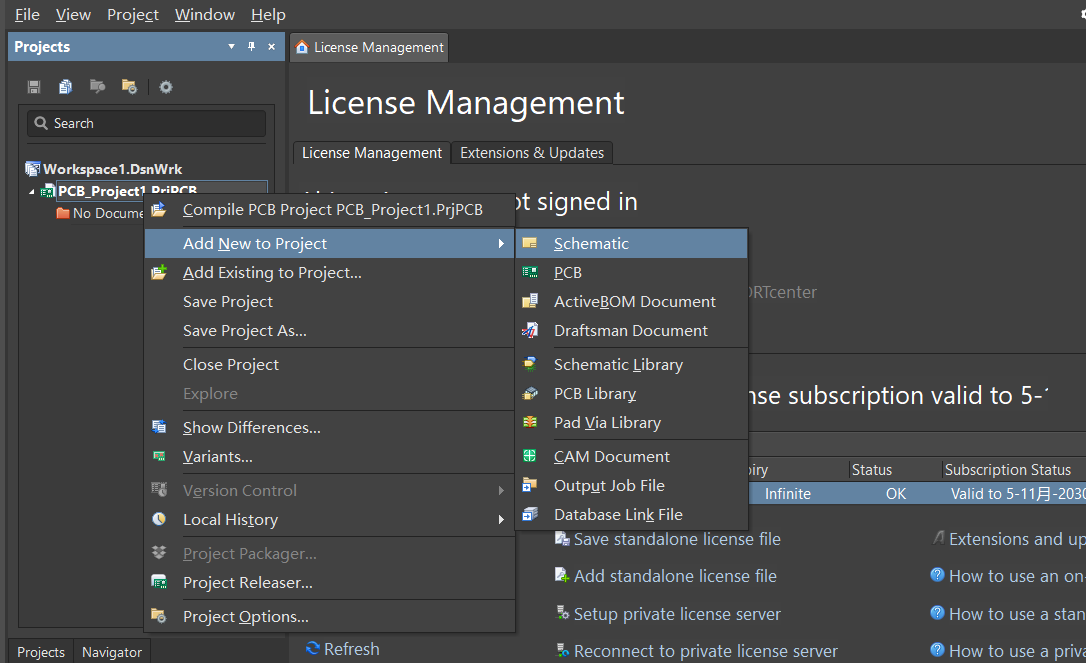
Task: Open the Window menu in menu bar
Action: click(204, 14)
